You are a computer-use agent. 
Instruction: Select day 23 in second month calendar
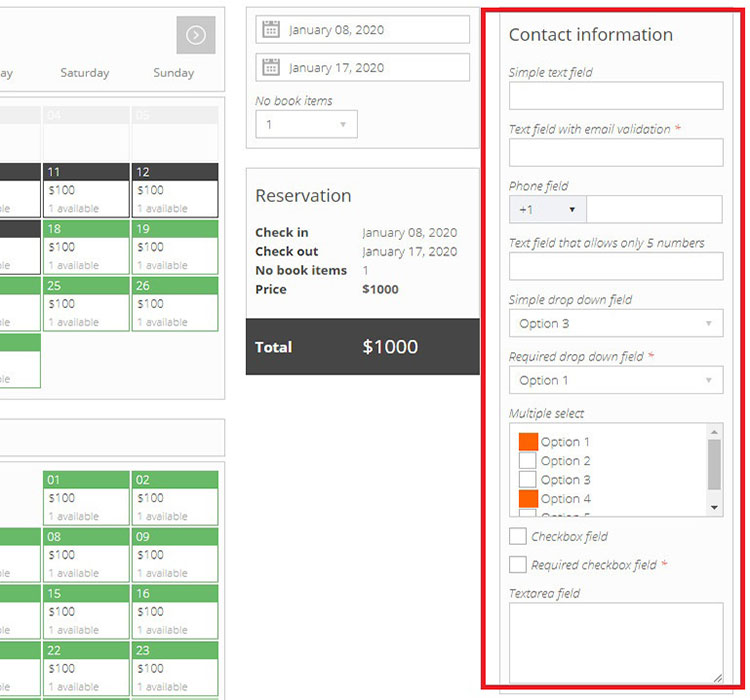[x=175, y=669]
